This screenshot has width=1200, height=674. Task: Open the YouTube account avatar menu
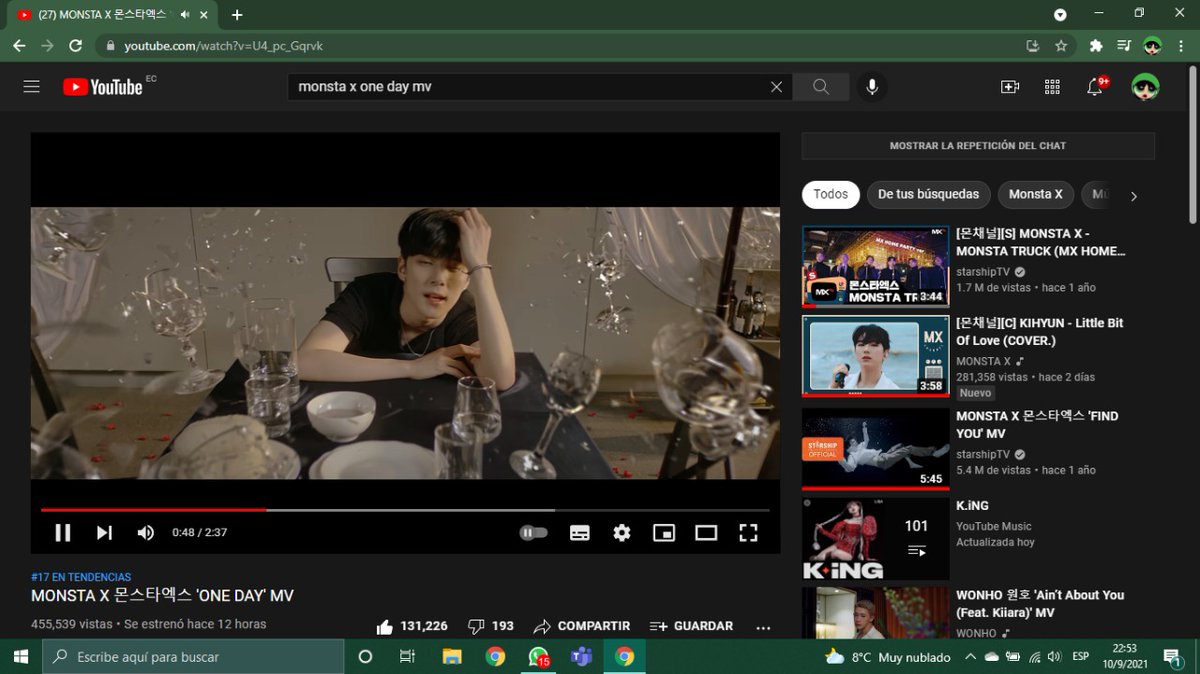tap(1146, 87)
